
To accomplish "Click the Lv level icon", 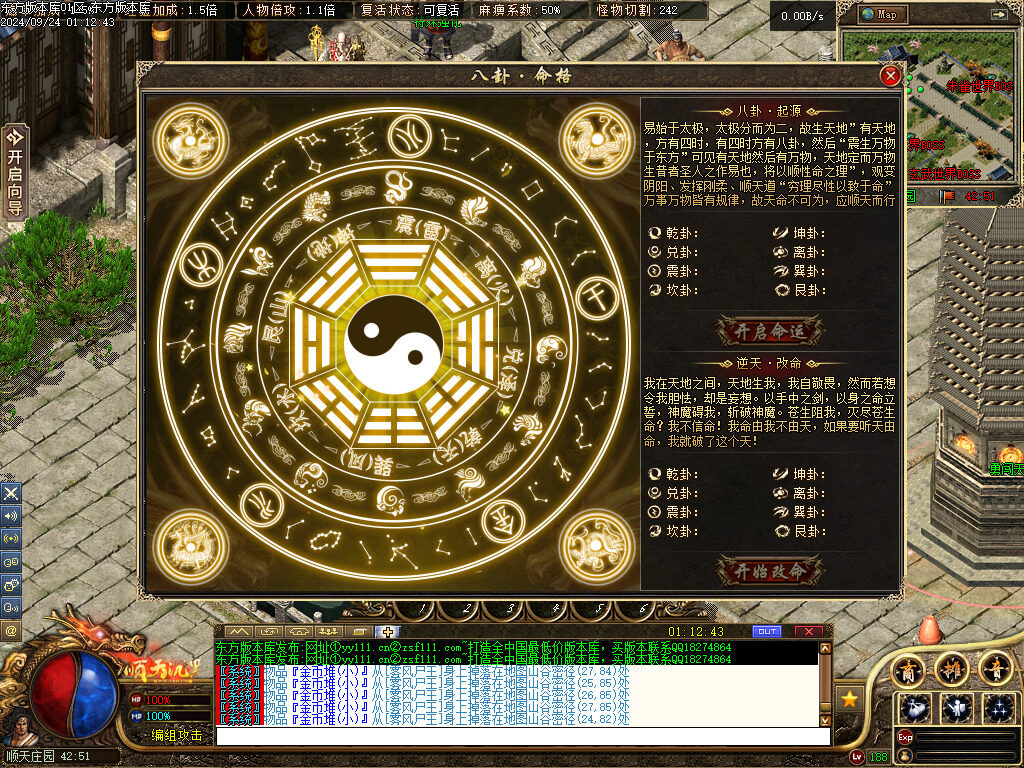I will tap(858, 757).
